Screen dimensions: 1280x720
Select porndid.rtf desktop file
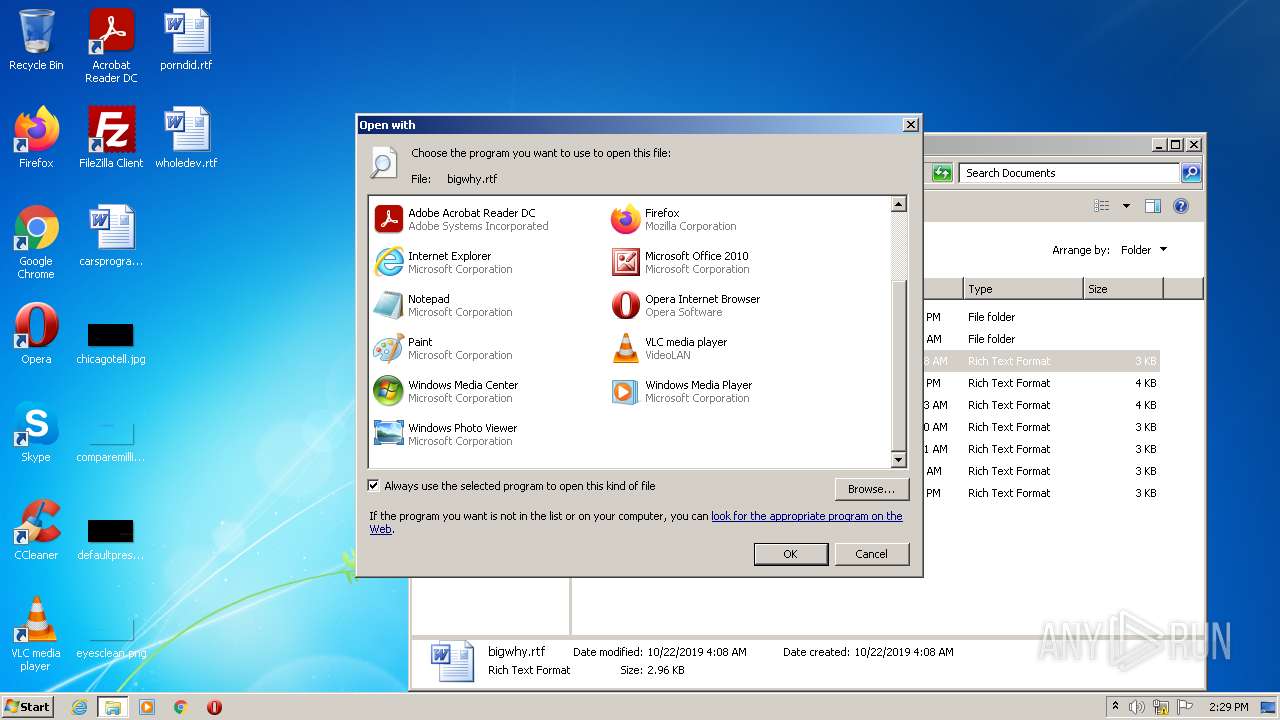186,41
